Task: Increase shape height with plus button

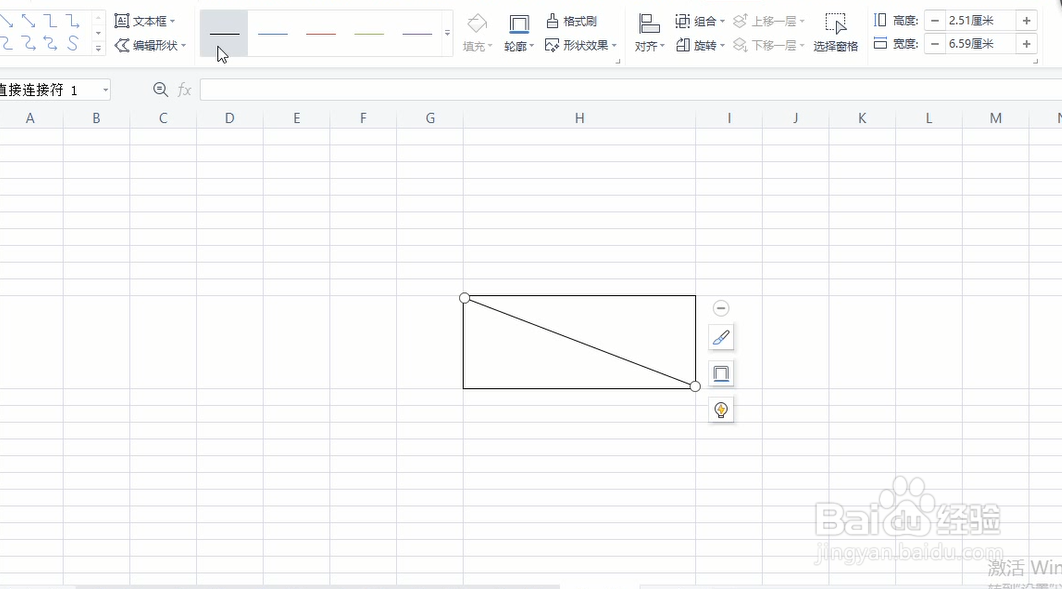Action: click(x=1027, y=21)
